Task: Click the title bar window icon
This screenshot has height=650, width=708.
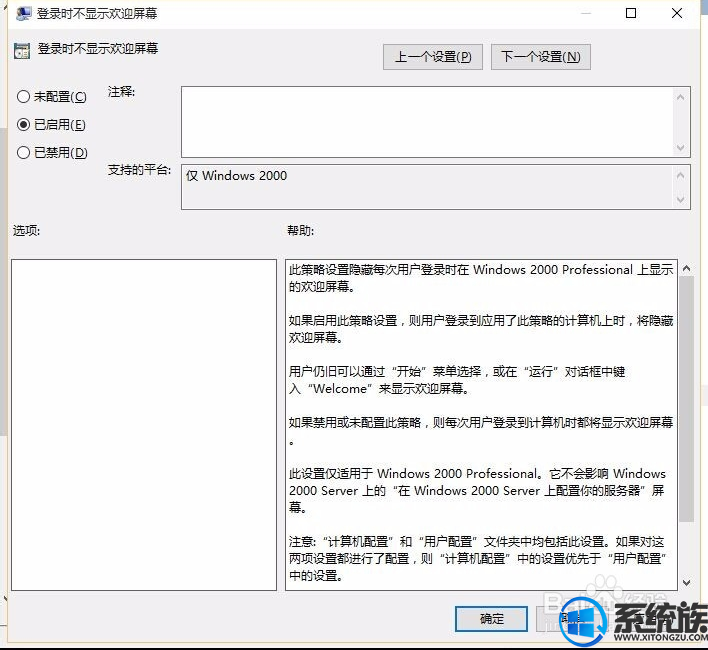Action: coord(23,14)
